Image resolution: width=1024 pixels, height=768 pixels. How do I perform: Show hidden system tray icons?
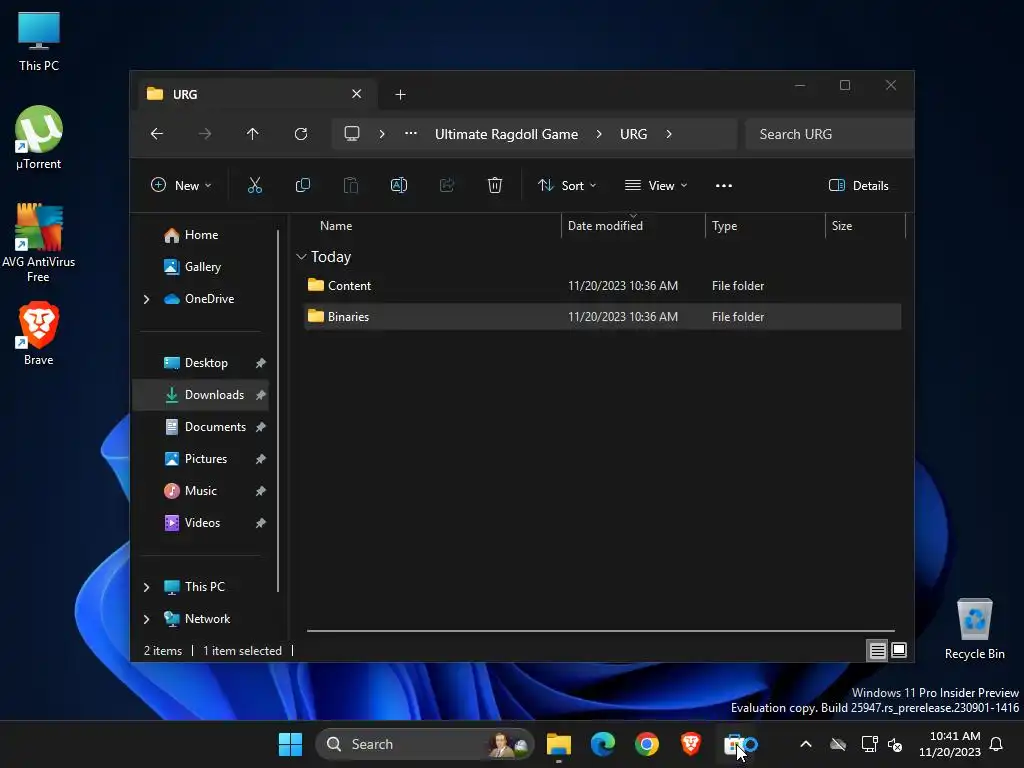click(x=806, y=744)
